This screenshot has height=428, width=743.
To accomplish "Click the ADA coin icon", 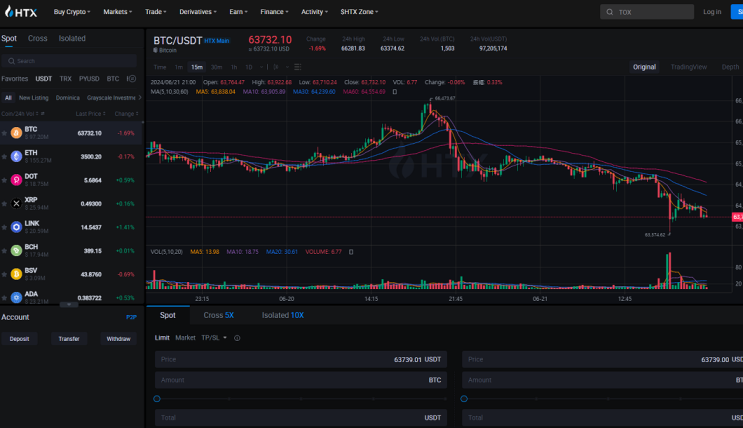I will pos(16,297).
